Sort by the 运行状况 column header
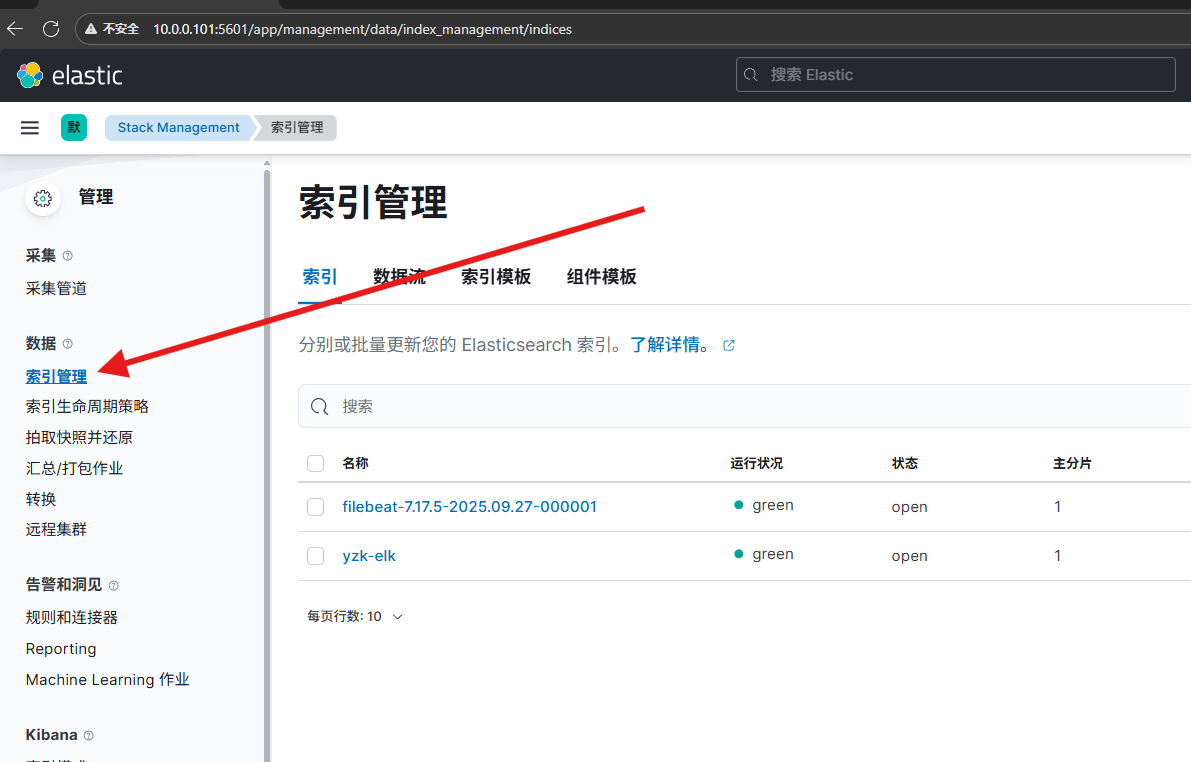 757,463
